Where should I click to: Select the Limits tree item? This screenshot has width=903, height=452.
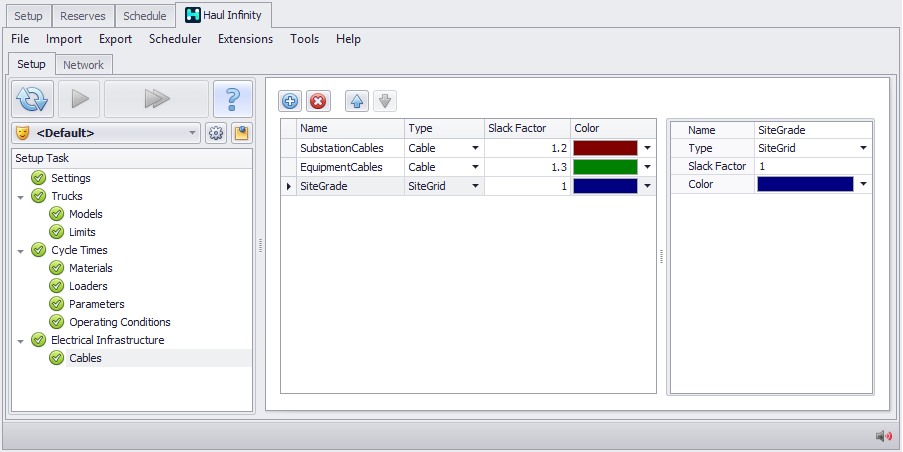(82, 231)
